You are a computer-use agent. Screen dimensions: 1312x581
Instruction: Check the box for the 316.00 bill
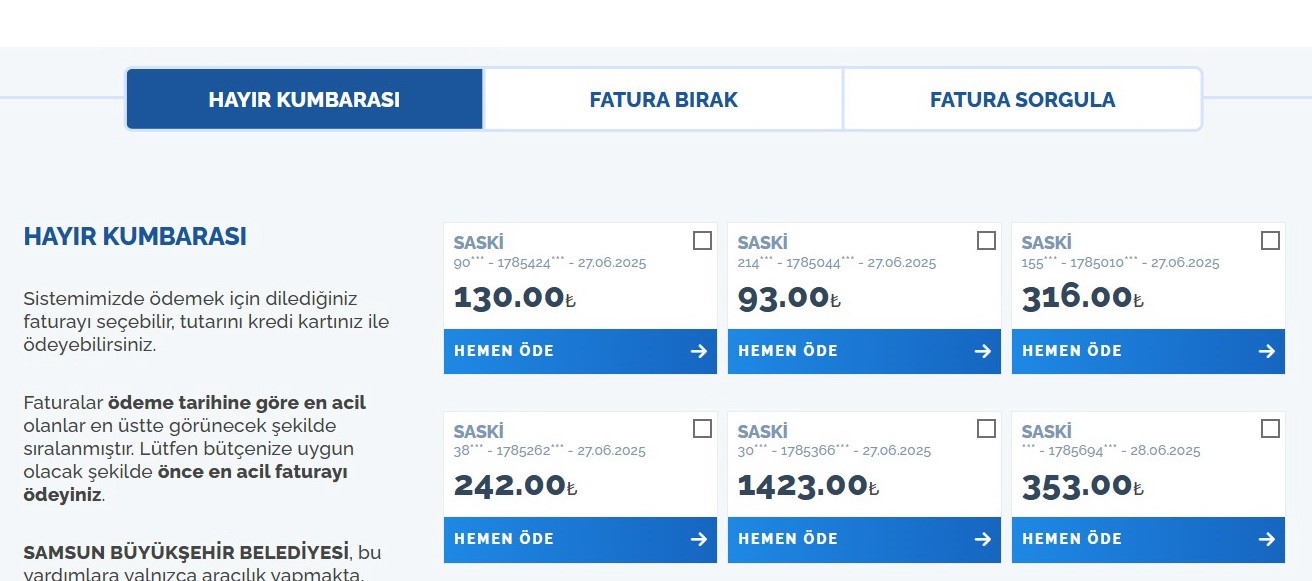(1270, 241)
